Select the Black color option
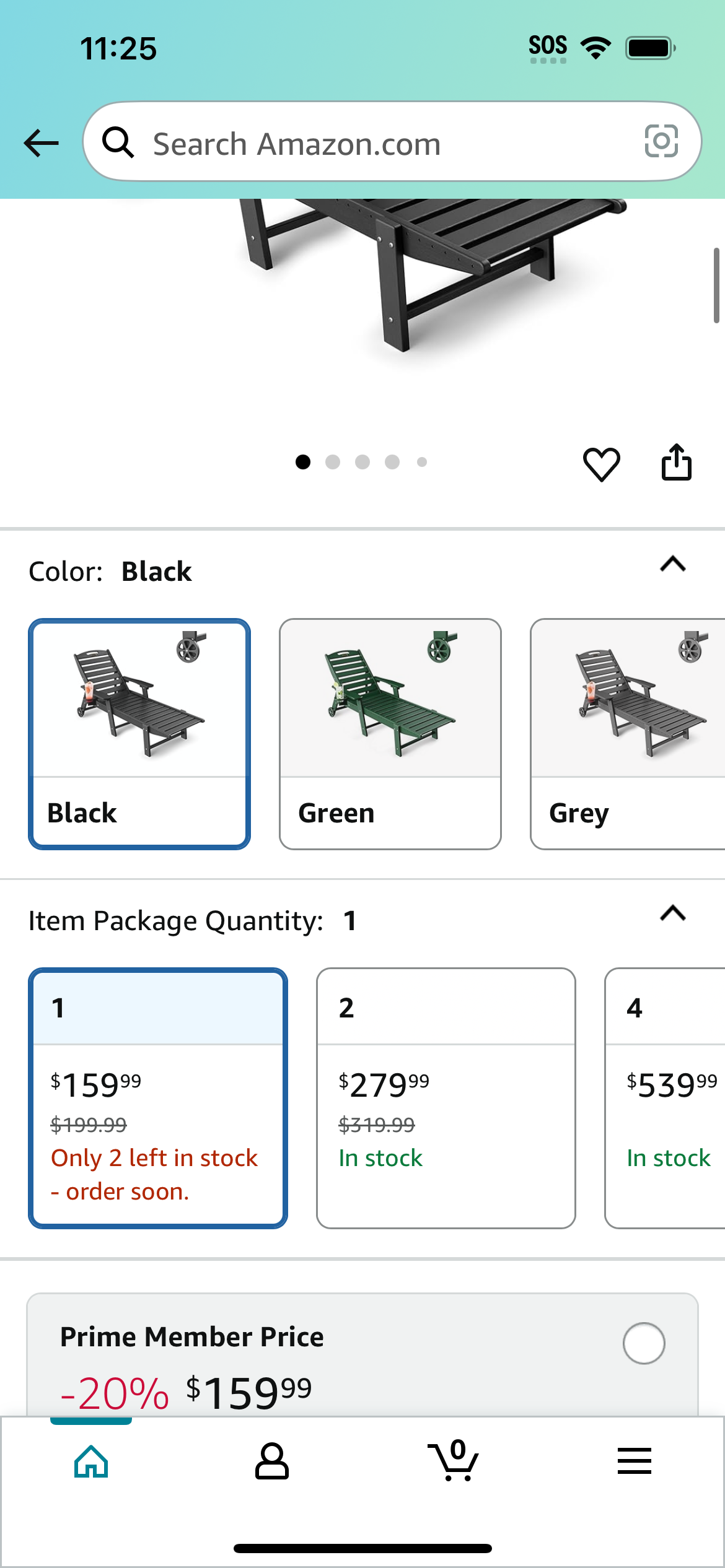Screen dimensions: 725x1568 pyautogui.click(x=139, y=734)
